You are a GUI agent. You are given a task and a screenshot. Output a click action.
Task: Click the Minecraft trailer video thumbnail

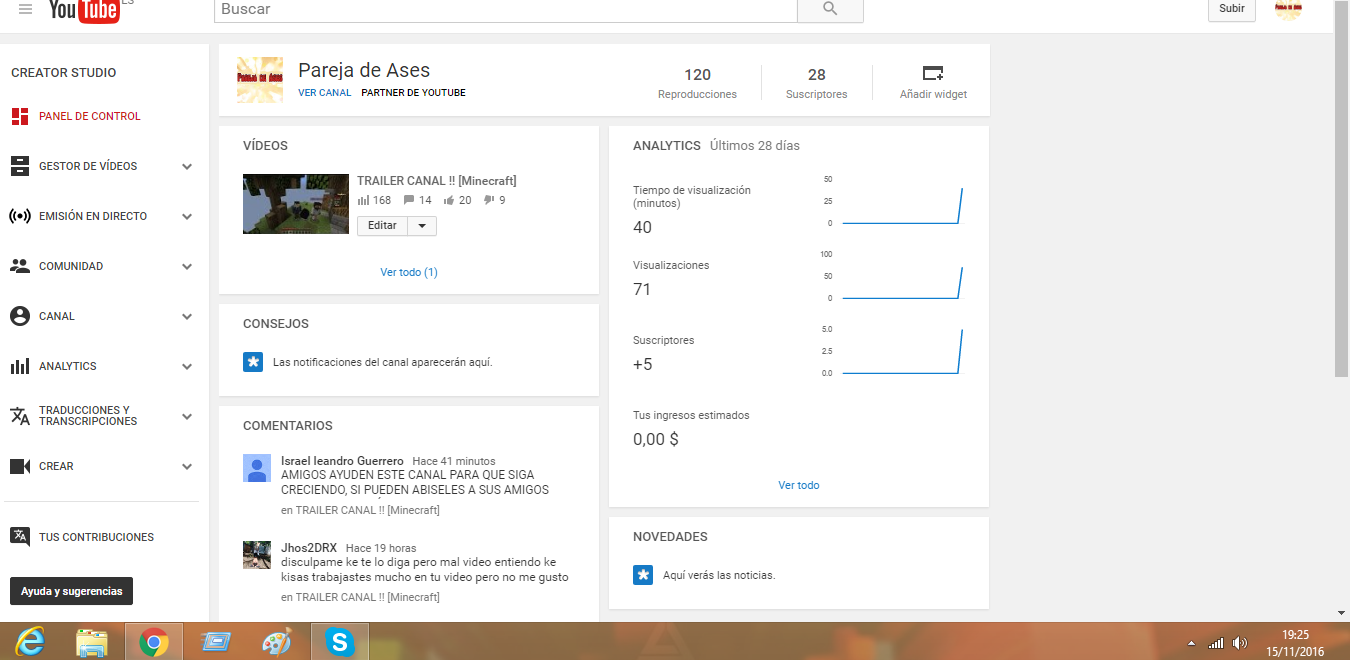pos(296,204)
